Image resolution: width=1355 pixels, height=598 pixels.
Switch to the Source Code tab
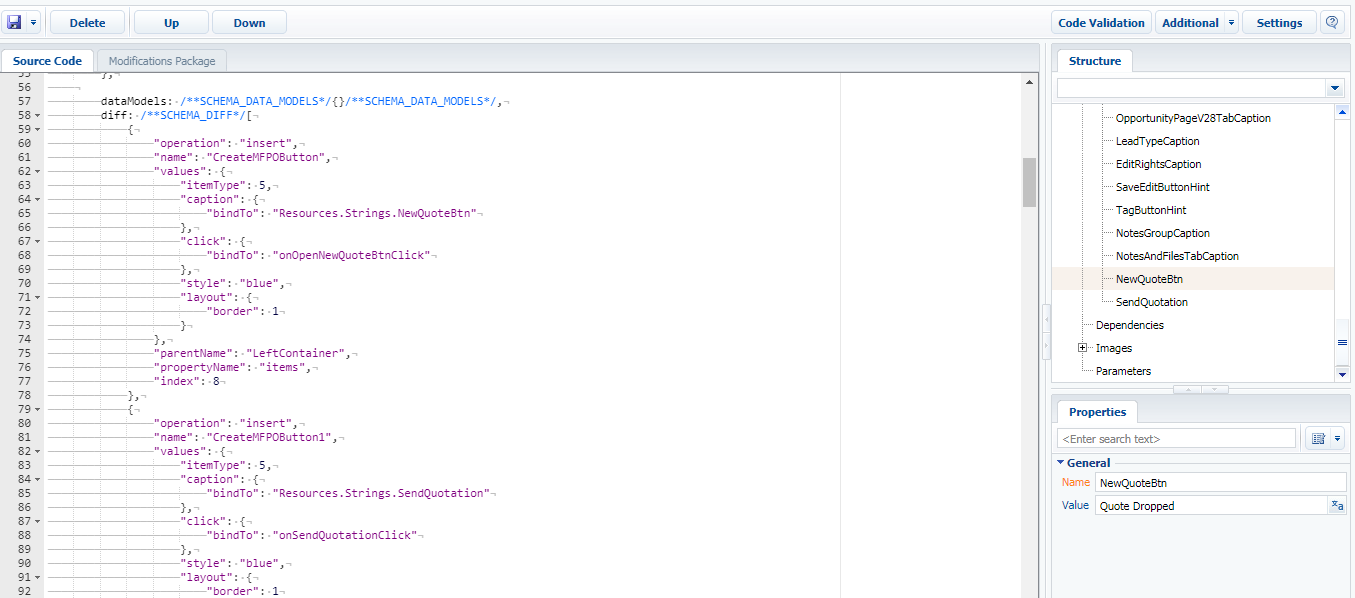tap(47, 61)
